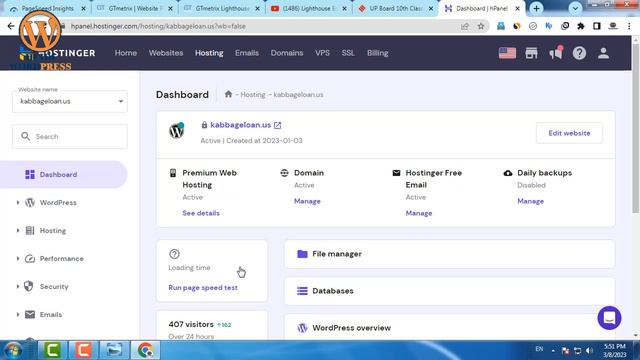This screenshot has width=640, height=360.
Task: Open the live chat bubble
Action: 609,318
